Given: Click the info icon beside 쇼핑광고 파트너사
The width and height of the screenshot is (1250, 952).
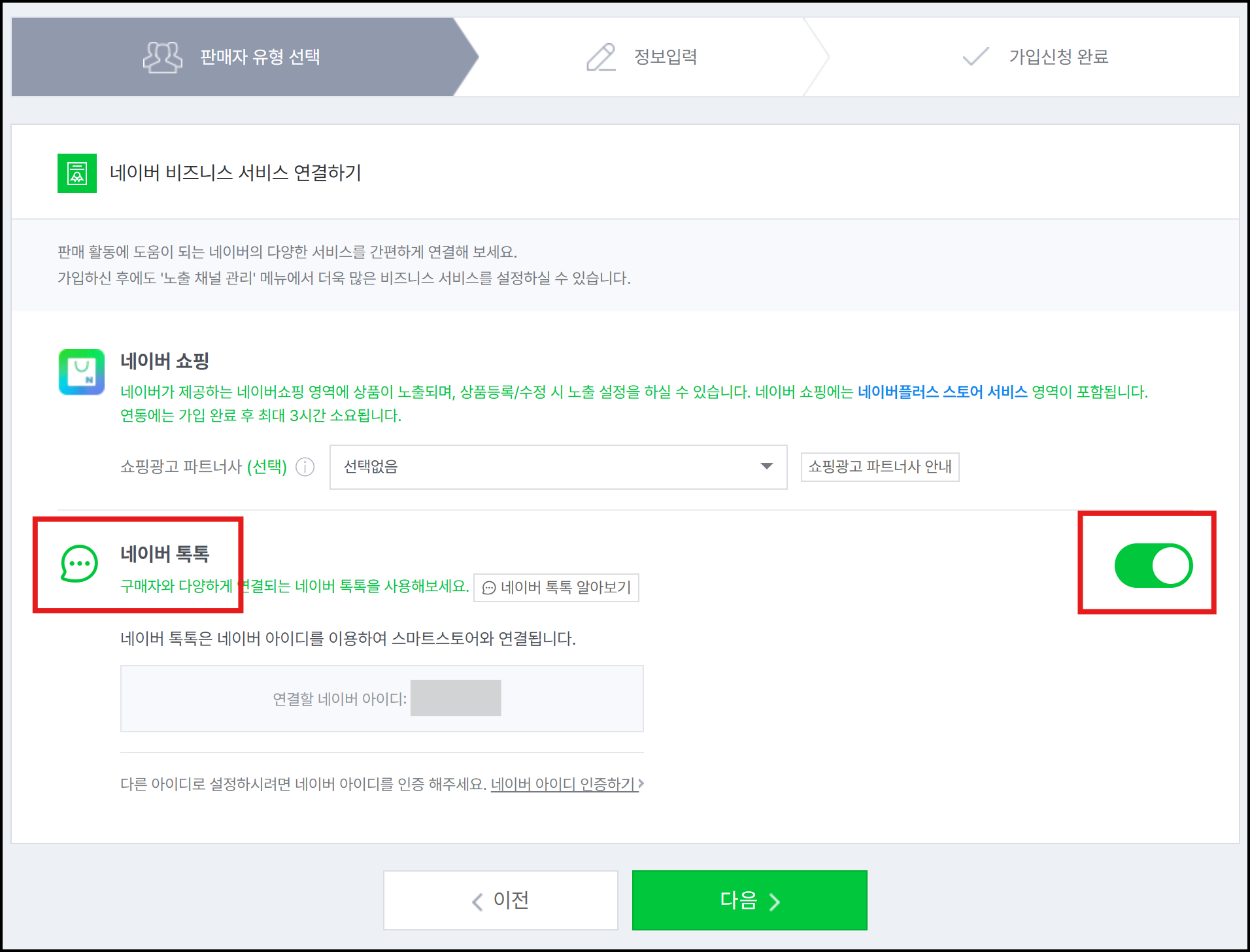Looking at the screenshot, I should (x=305, y=467).
